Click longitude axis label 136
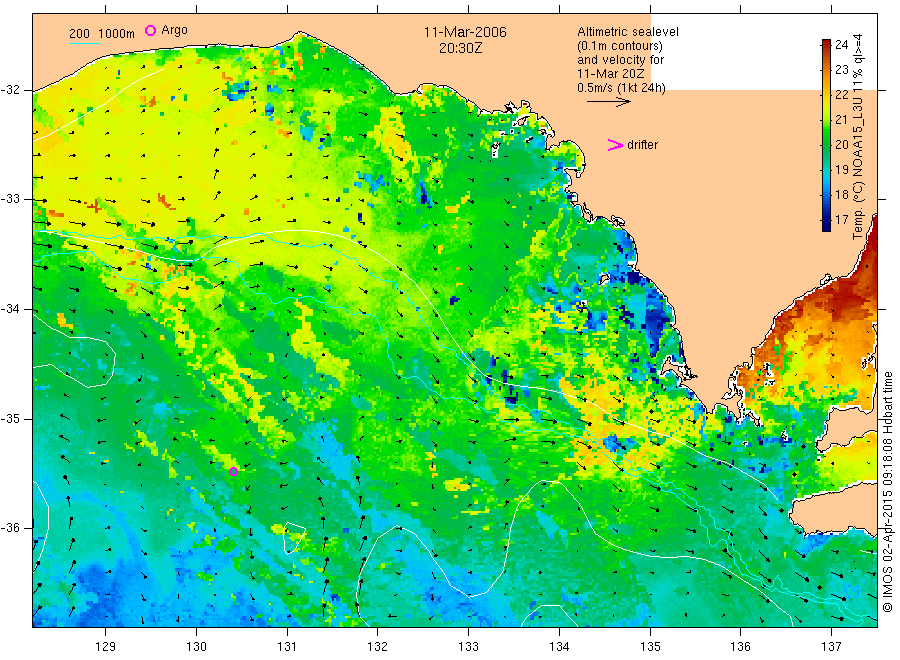The width and height of the screenshot is (900, 660). pyautogui.click(x=740, y=646)
